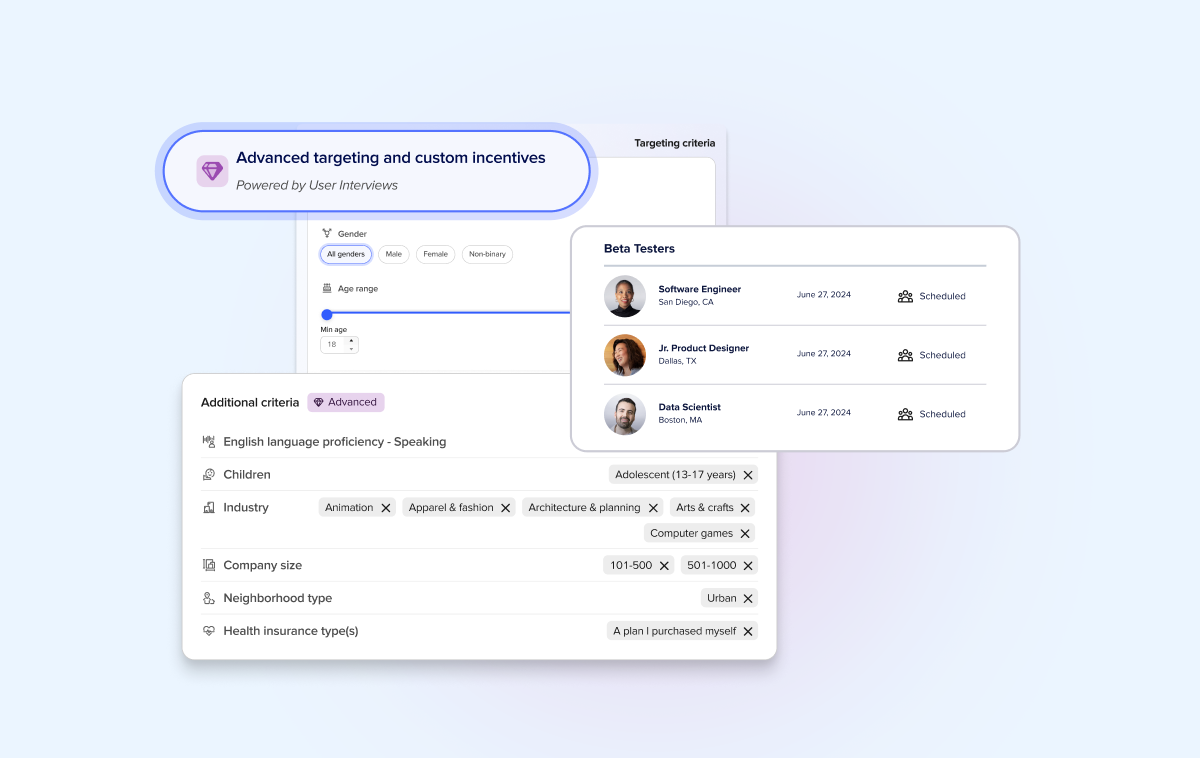Remove the Animation industry tag

click(x=386, y=508)
